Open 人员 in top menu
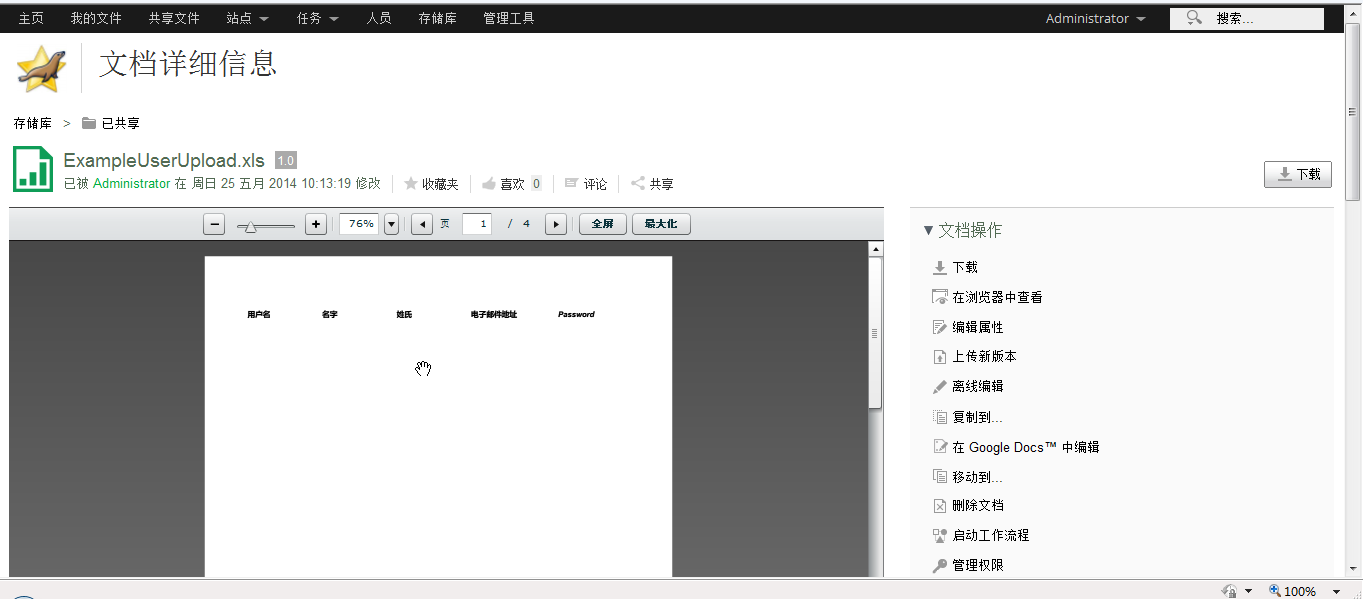The image size is (1363, 599). click(379, 18)
